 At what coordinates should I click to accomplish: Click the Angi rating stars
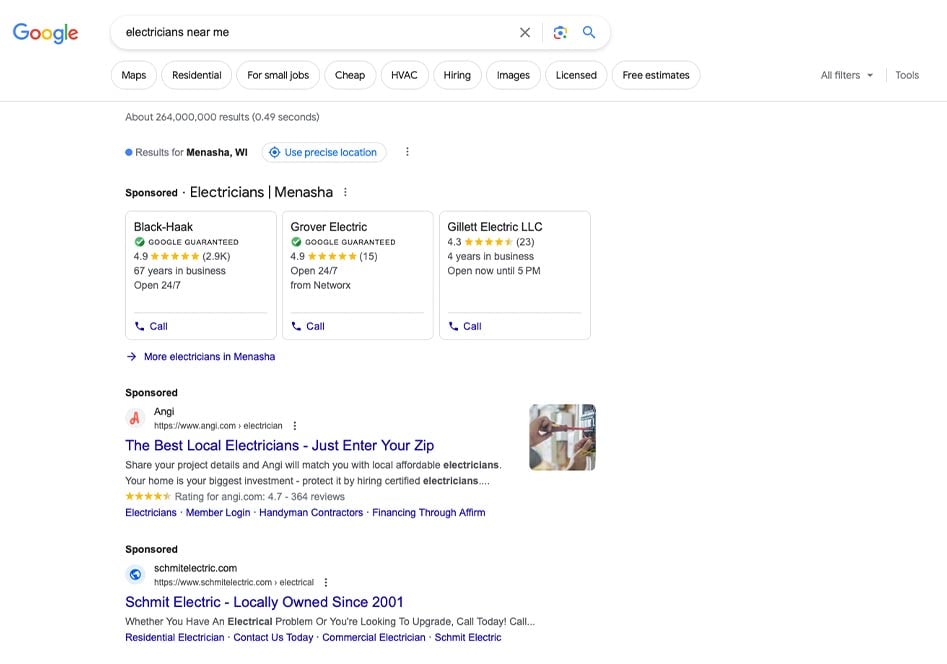point(148,496)
